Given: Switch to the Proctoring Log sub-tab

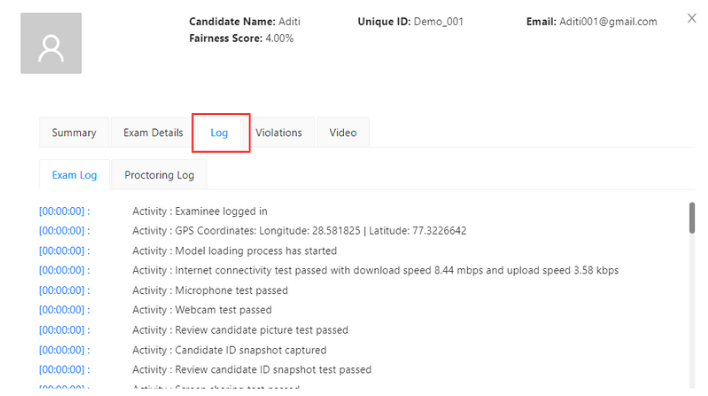Looking at the screenshot, I should pos(159,175).
